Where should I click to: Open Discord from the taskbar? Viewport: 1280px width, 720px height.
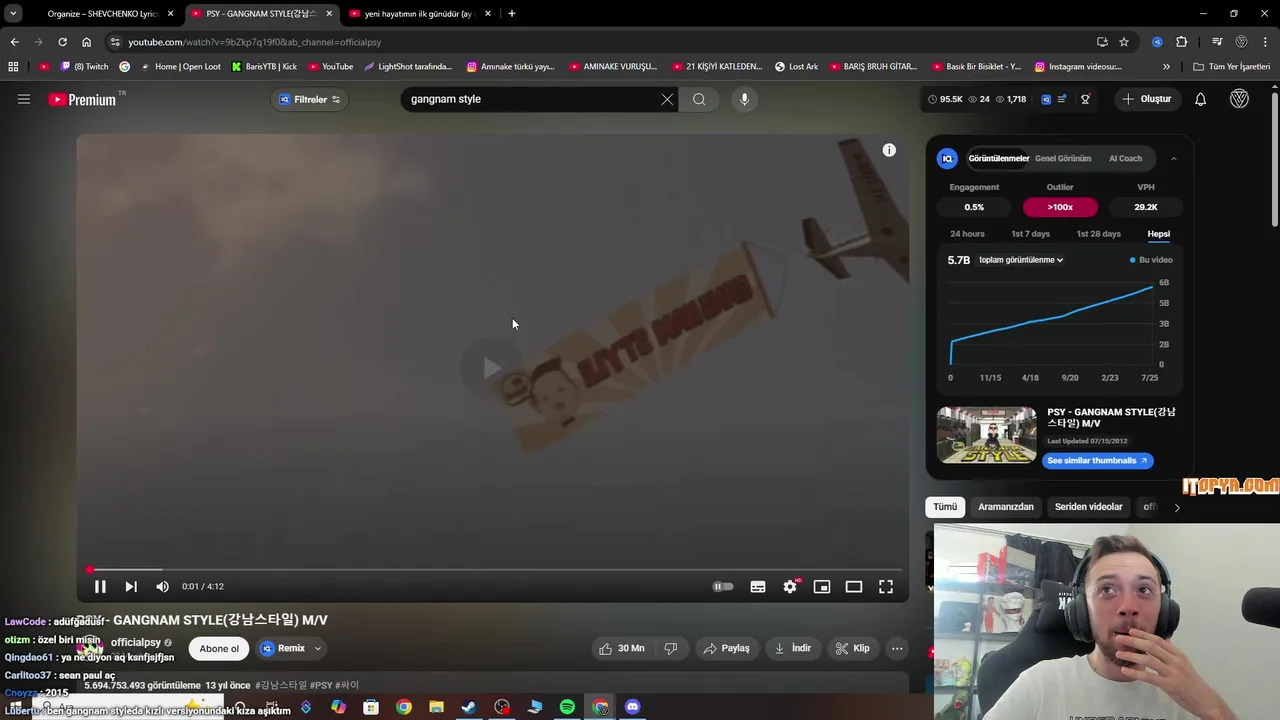pos(632,707)
